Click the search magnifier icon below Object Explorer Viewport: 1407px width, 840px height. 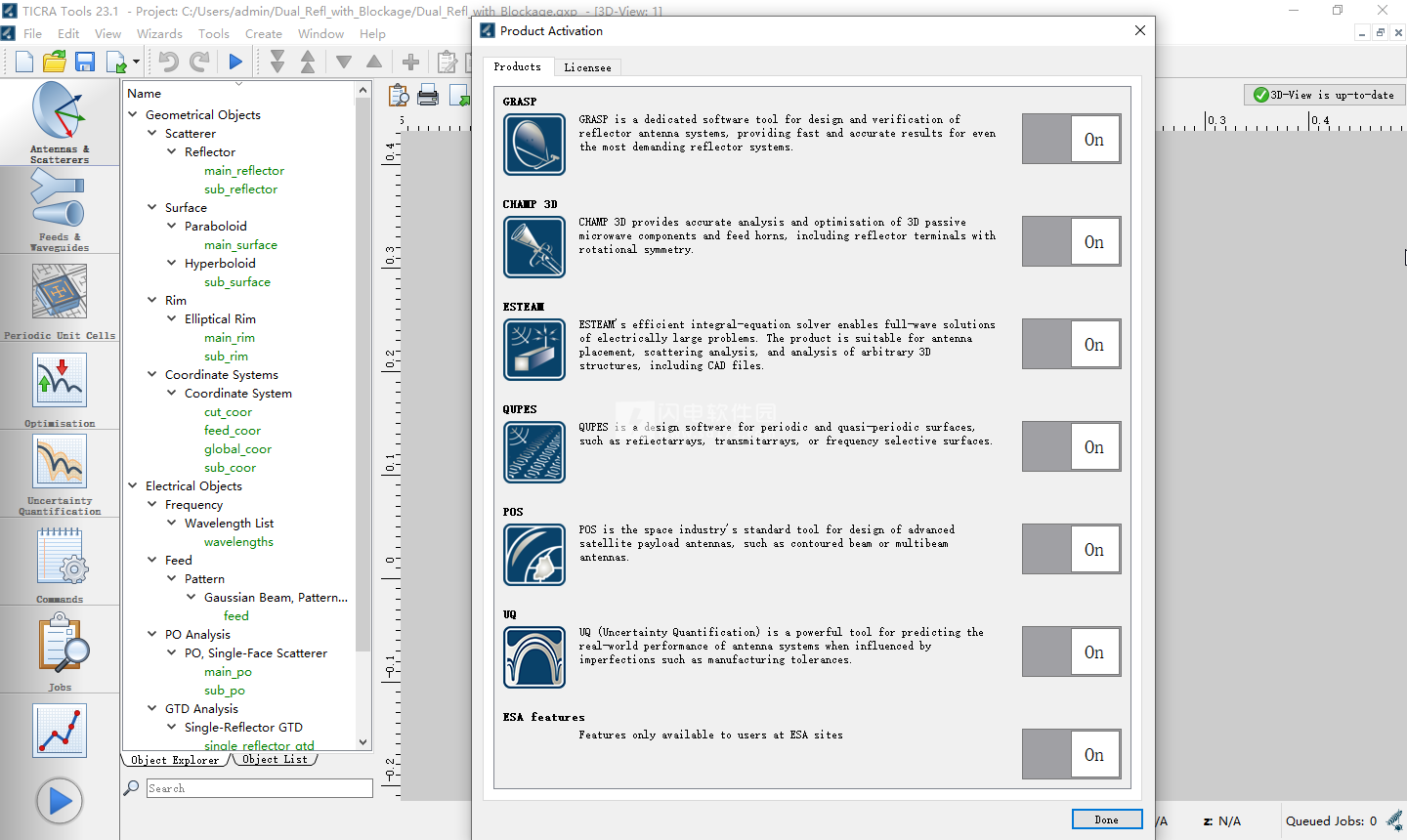(132, 787)
